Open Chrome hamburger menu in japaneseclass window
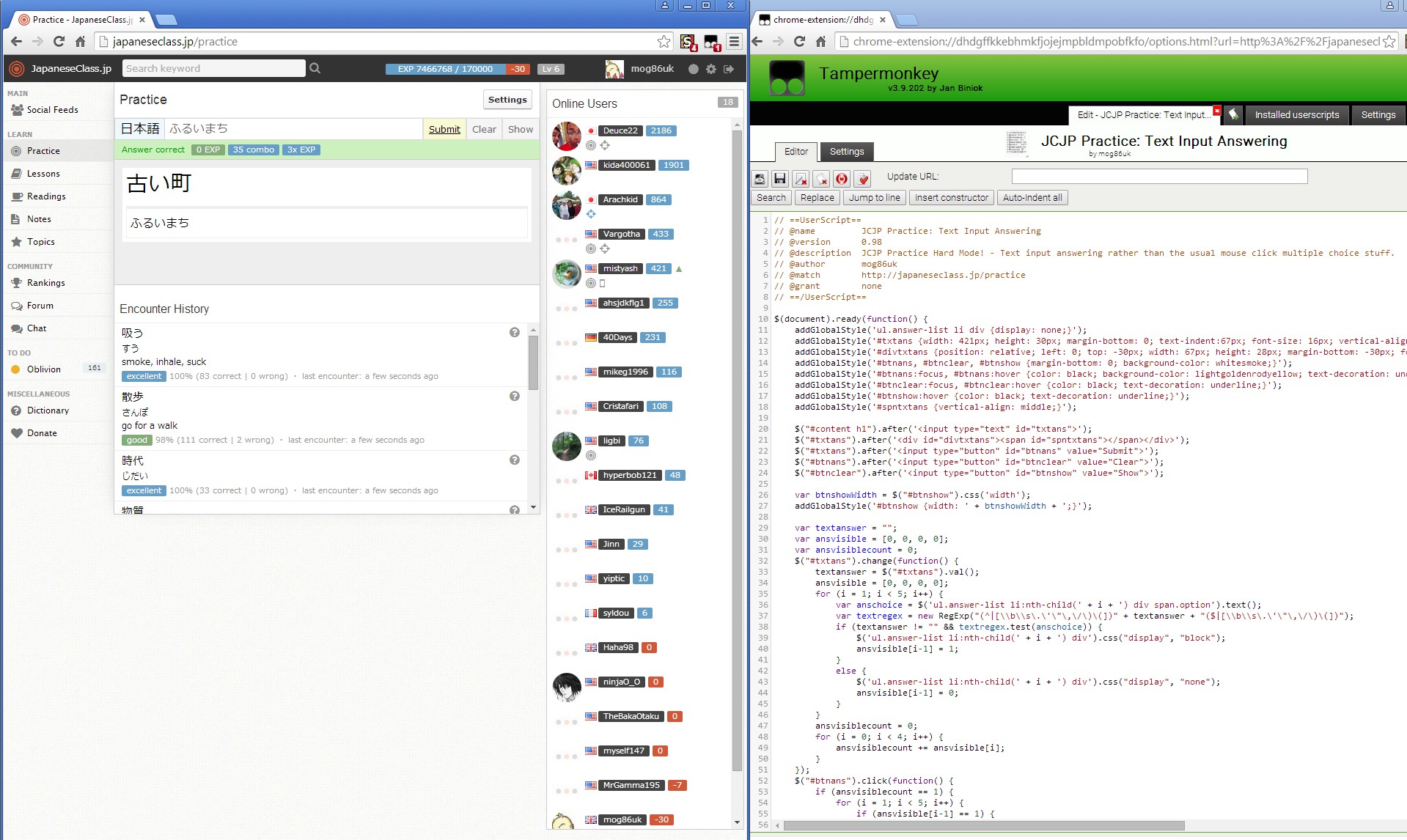The height and width of the screenshot is (840, 1407). pyautogui.click(x=734, y=42)
